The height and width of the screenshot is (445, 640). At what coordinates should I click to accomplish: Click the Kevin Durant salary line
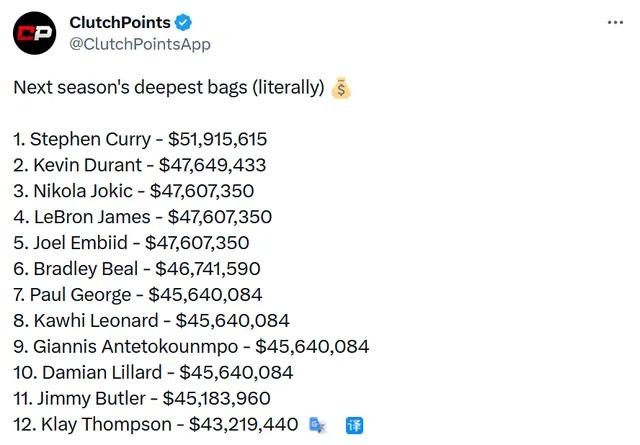[x=140, y=165]
